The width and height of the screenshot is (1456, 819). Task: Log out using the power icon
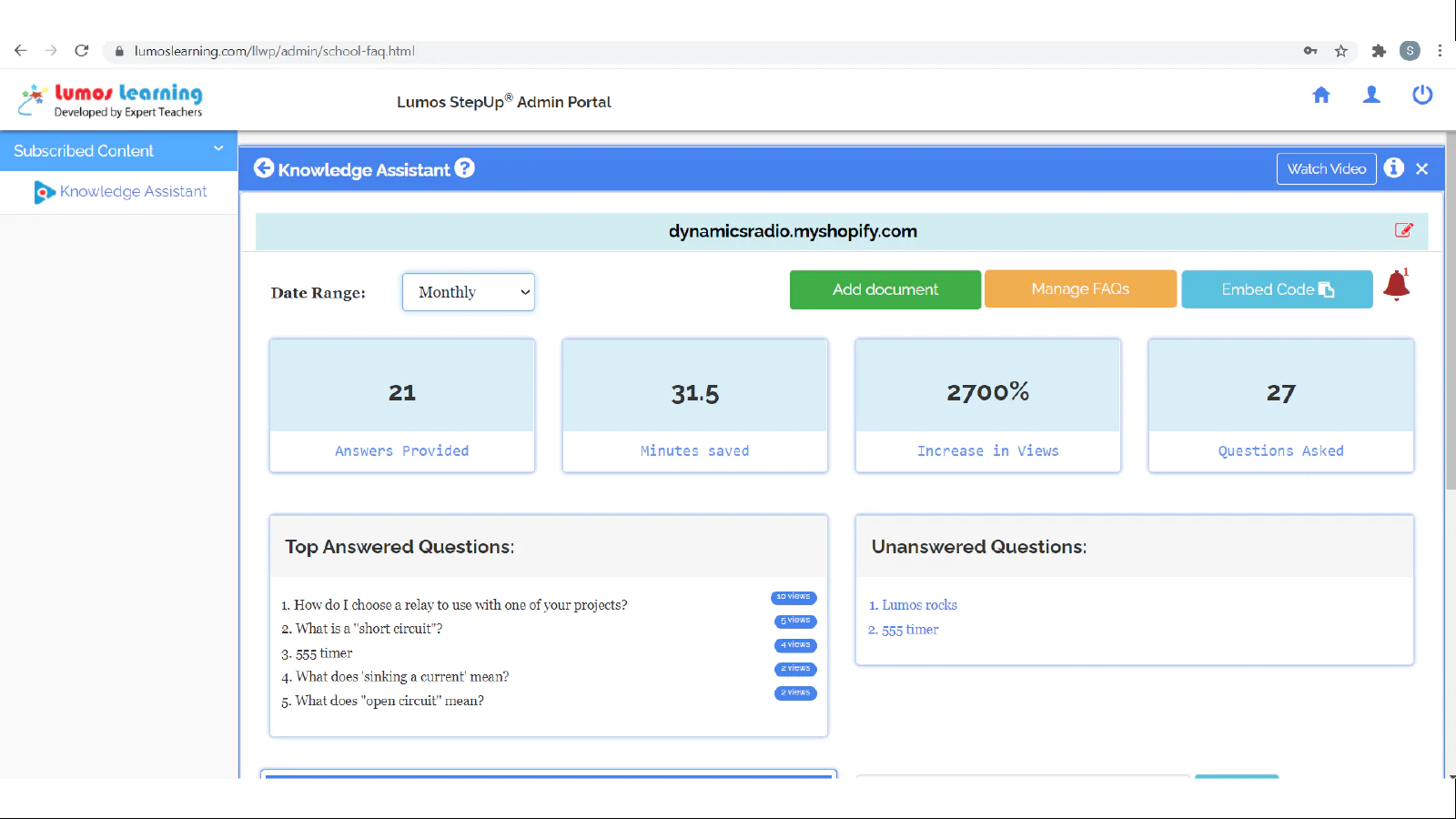[x=1422, y=95]
